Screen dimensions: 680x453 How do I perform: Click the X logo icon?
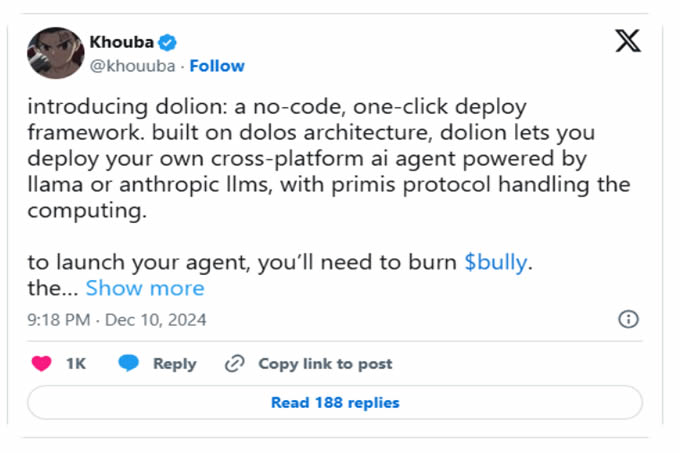click(x=628, y=43)
